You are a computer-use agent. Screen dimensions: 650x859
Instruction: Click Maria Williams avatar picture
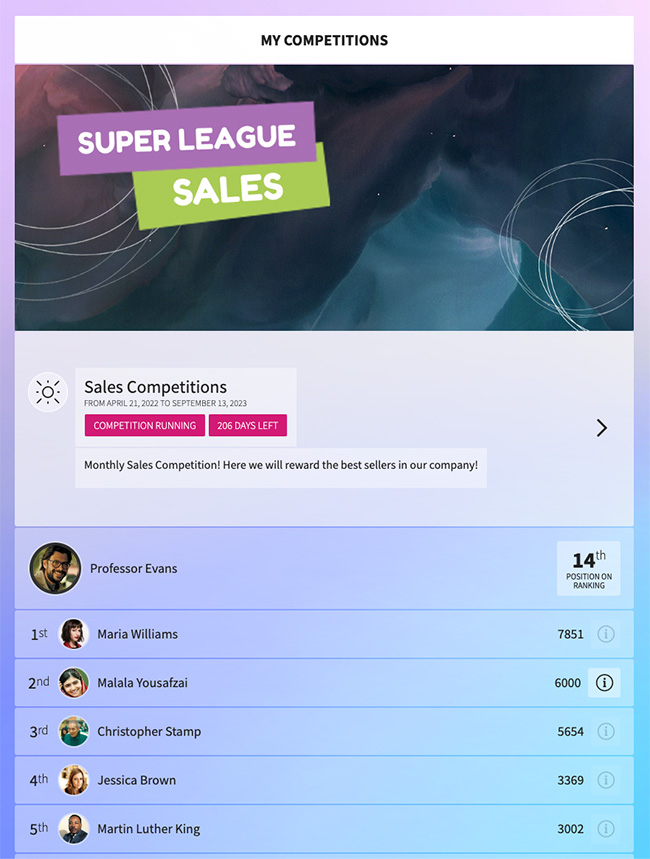74,634
